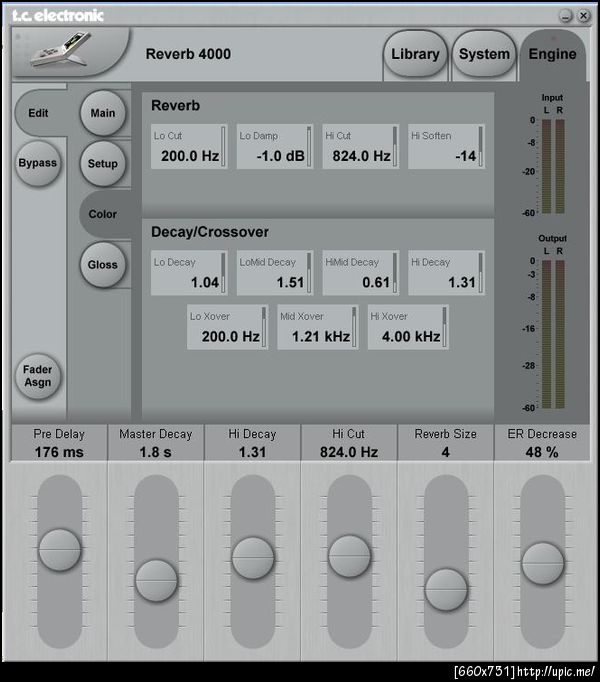Screen dimensions: 600x682
Task: Click the Hi Cut fader knob
Action: pyautogui.click(x=349, y=556)
